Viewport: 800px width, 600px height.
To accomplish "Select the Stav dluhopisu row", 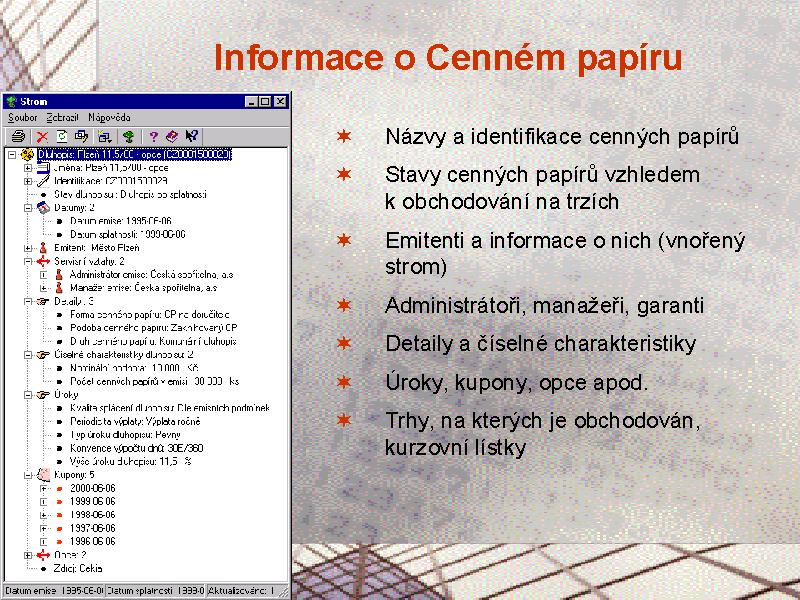I will coord(130,194).
